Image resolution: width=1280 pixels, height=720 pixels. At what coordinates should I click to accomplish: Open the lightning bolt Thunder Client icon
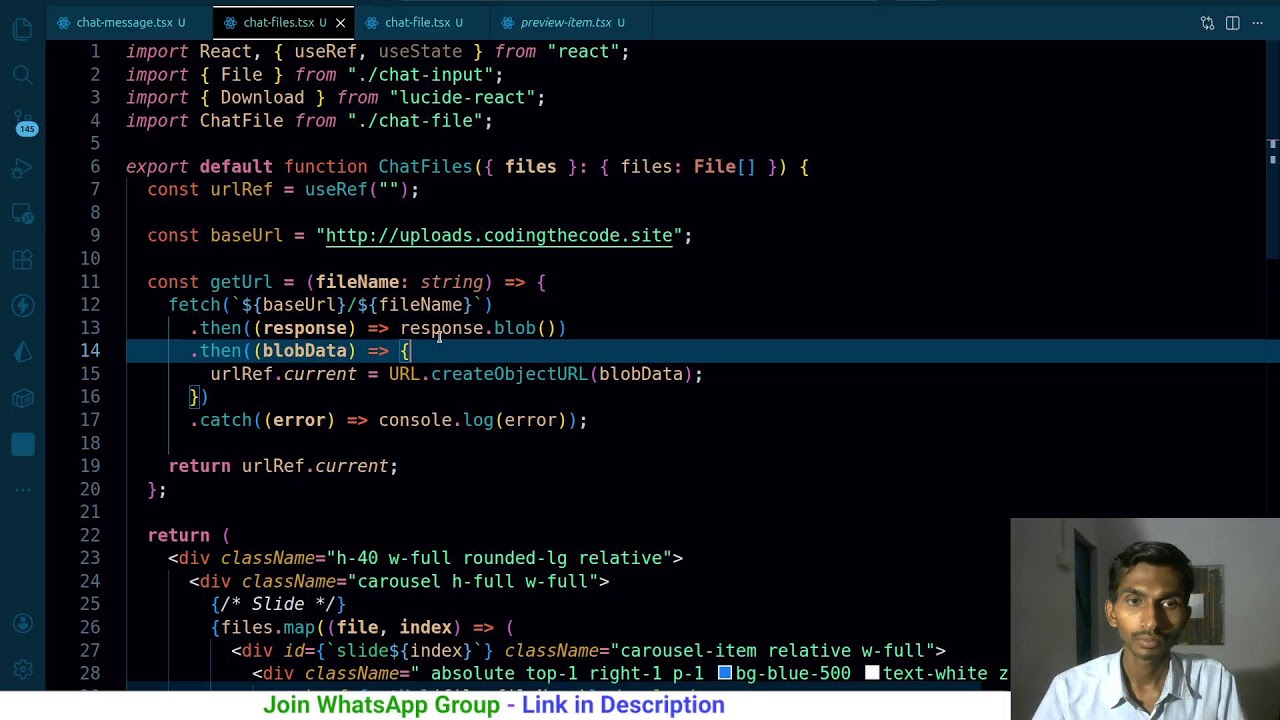22,306
